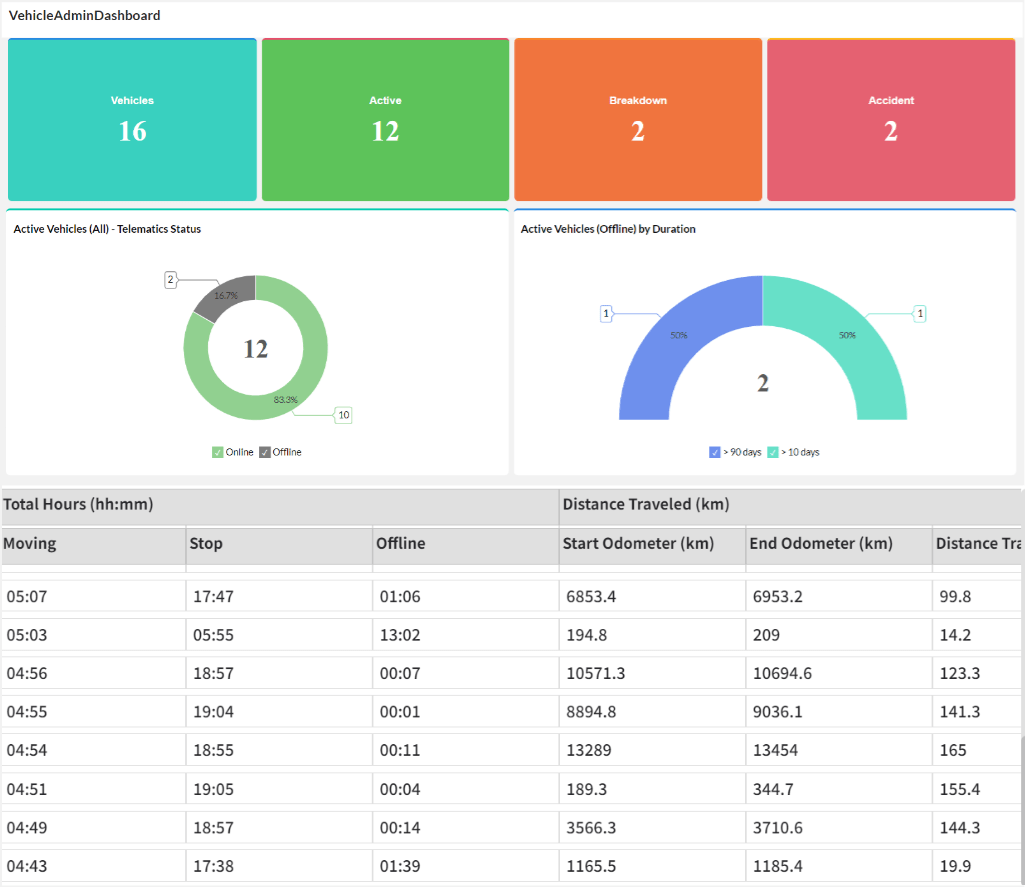This screenshot has height=887, width=1025.
Task: Select Moving cell 04:54
Action: (x=93, y=751)
